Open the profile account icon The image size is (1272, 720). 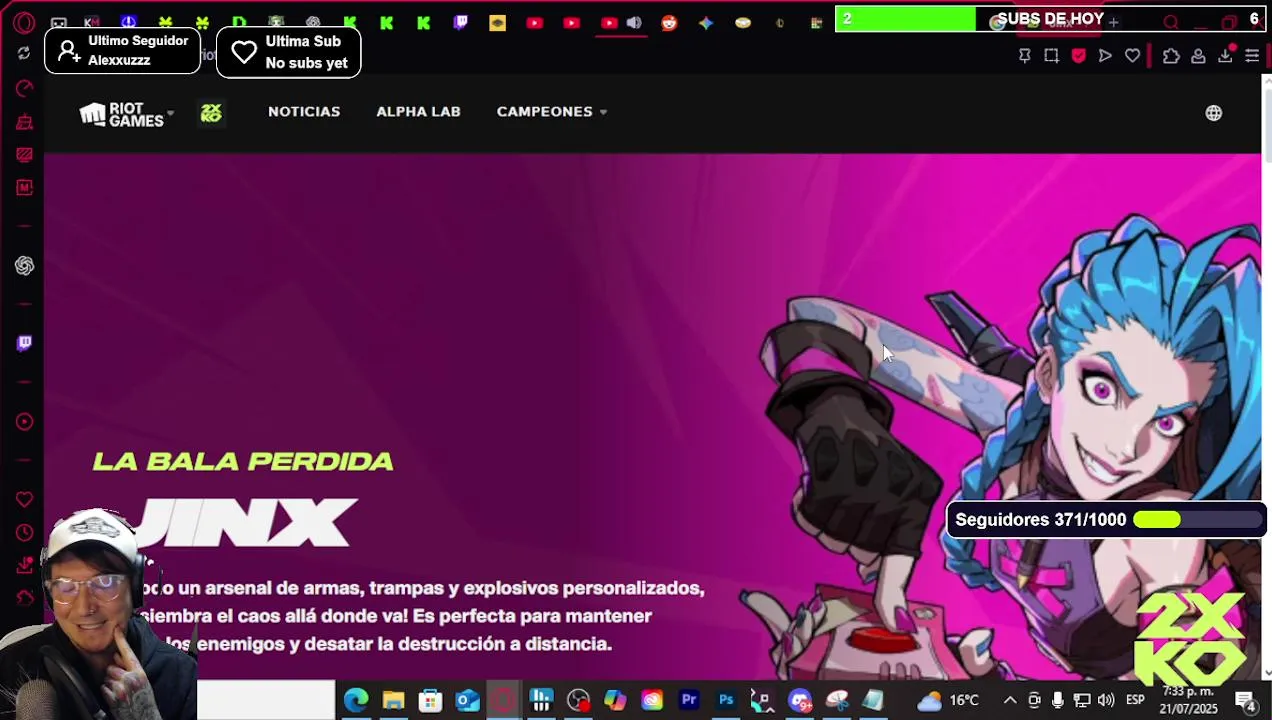[x=1198, y=56]
